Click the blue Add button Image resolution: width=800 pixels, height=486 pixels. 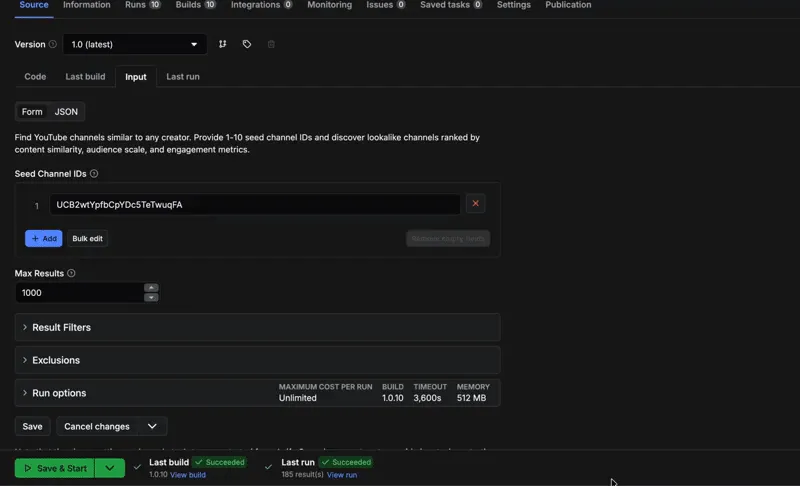point(43,239)
